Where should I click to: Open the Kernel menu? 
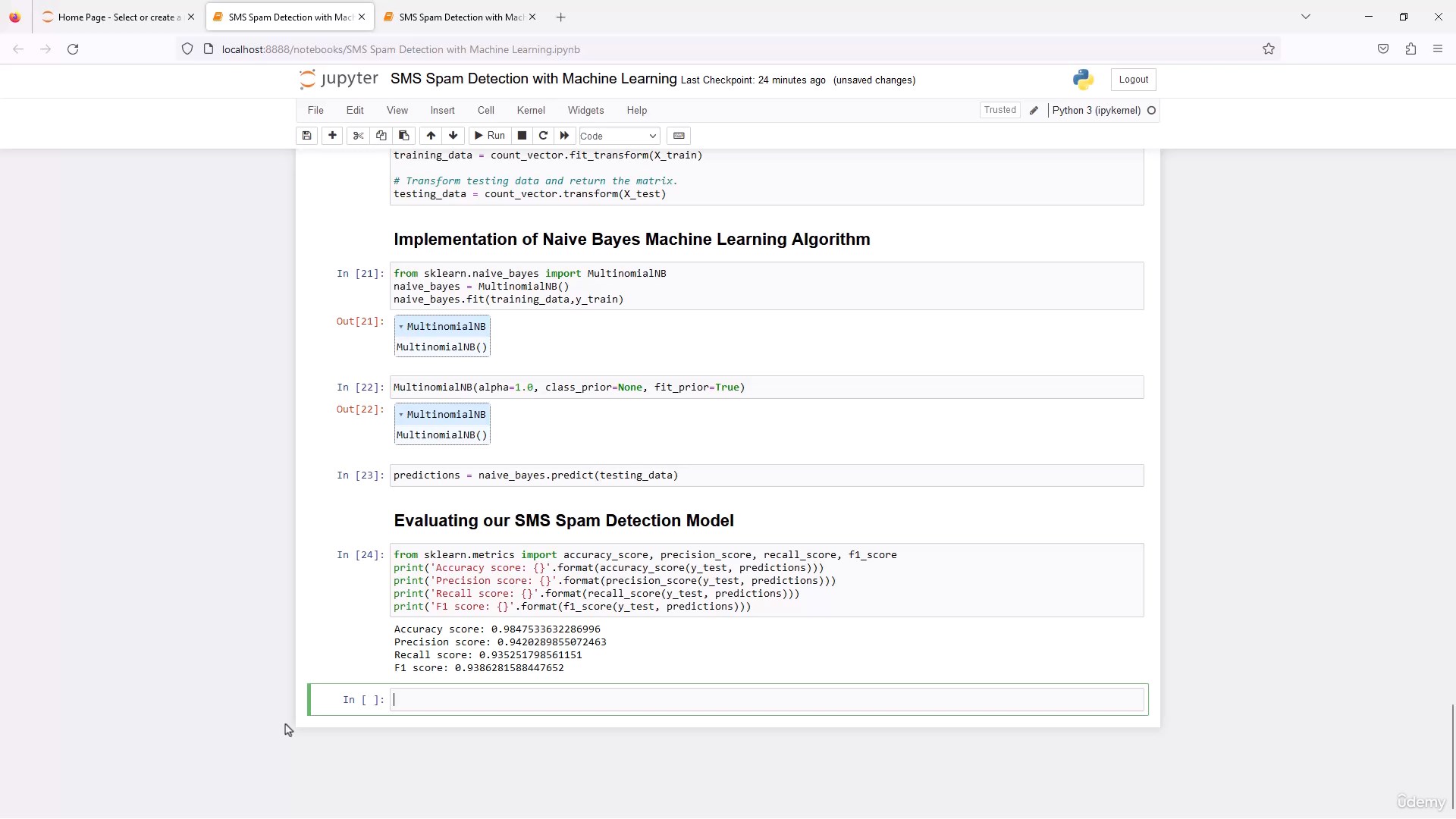[531, 111]
